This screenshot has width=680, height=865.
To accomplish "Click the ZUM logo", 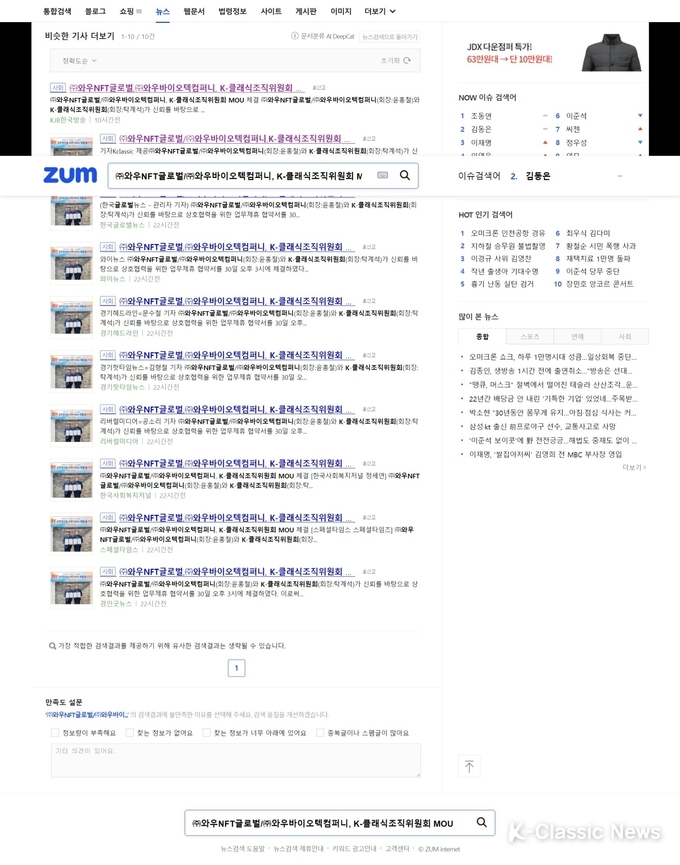I will click(x=70, y=175).
